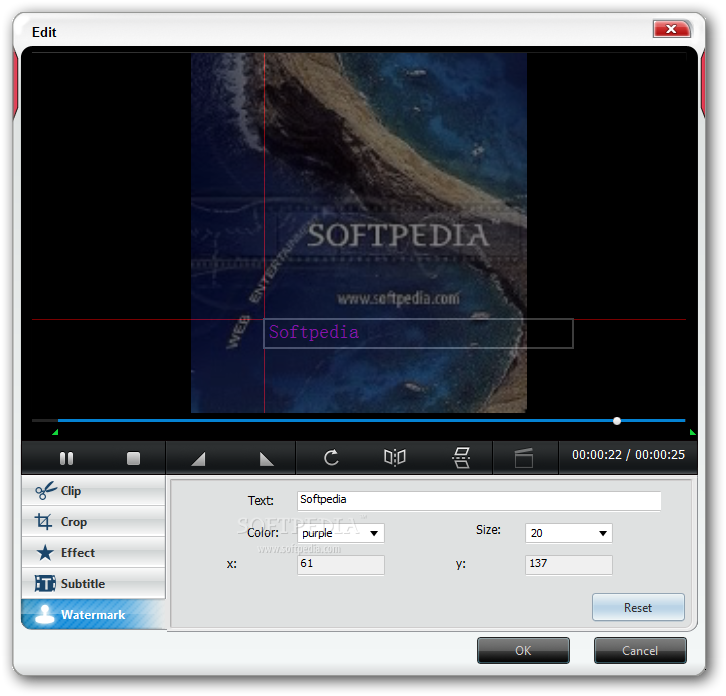Close the Edit dialog

click(671, 29)
